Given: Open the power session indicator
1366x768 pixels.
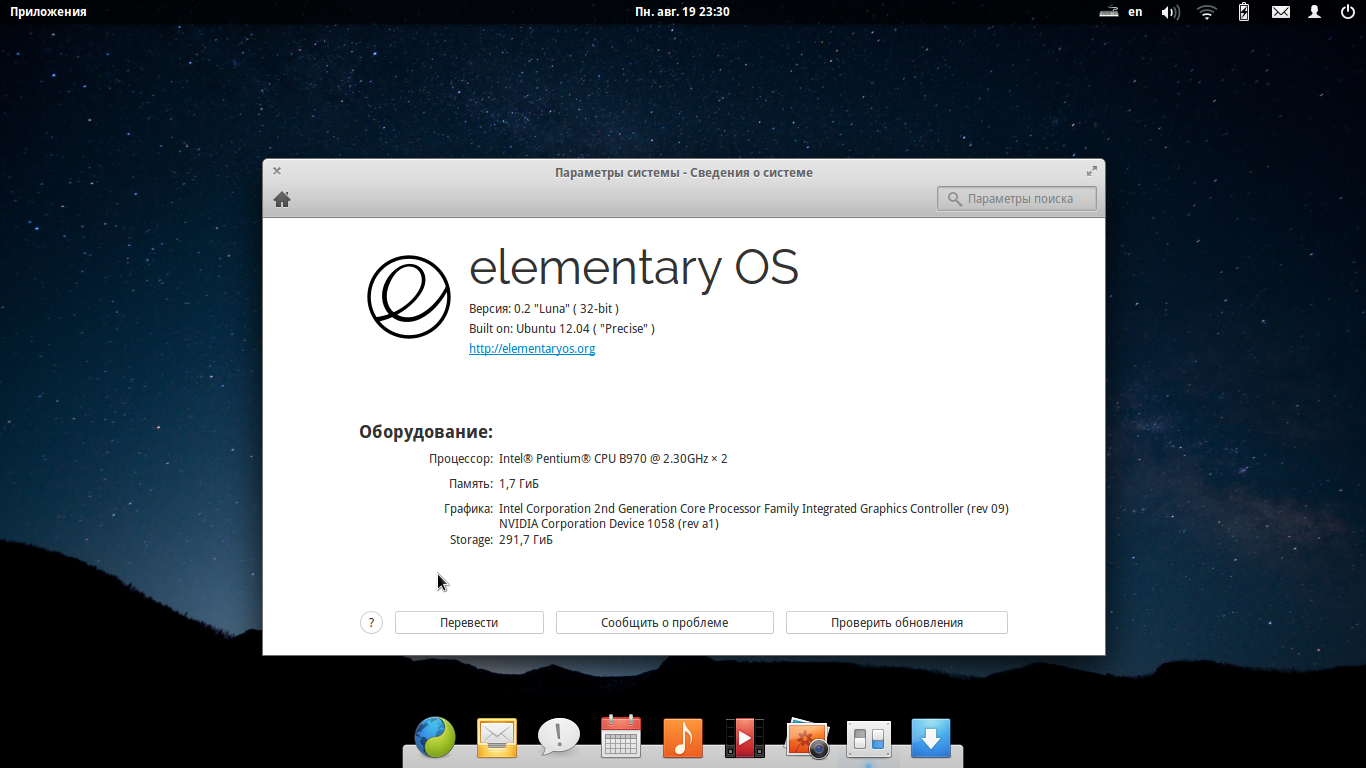Looking at the screenshot, I should point(1348,12).
